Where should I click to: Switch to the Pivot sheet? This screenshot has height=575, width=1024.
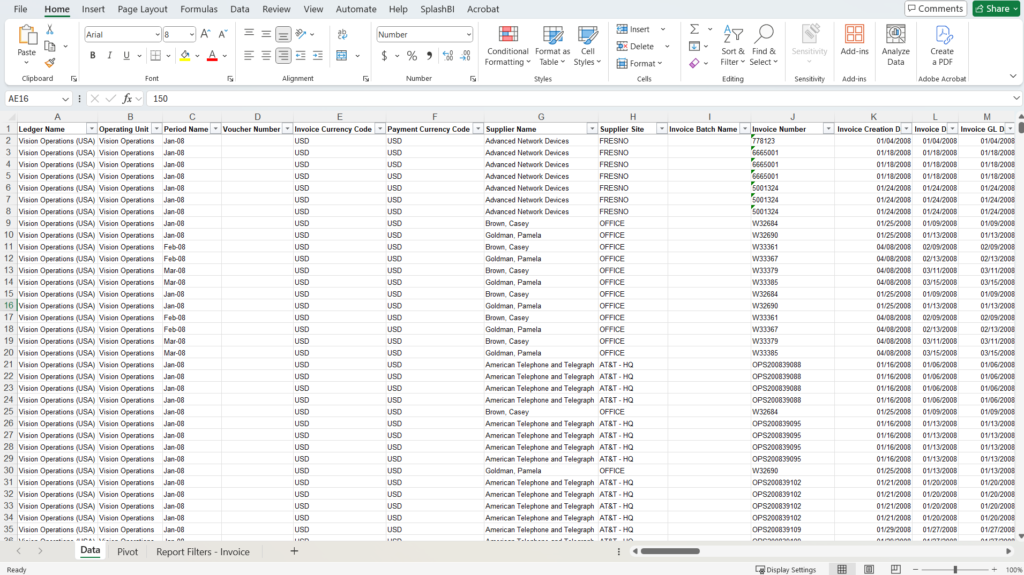pos(127,552)
